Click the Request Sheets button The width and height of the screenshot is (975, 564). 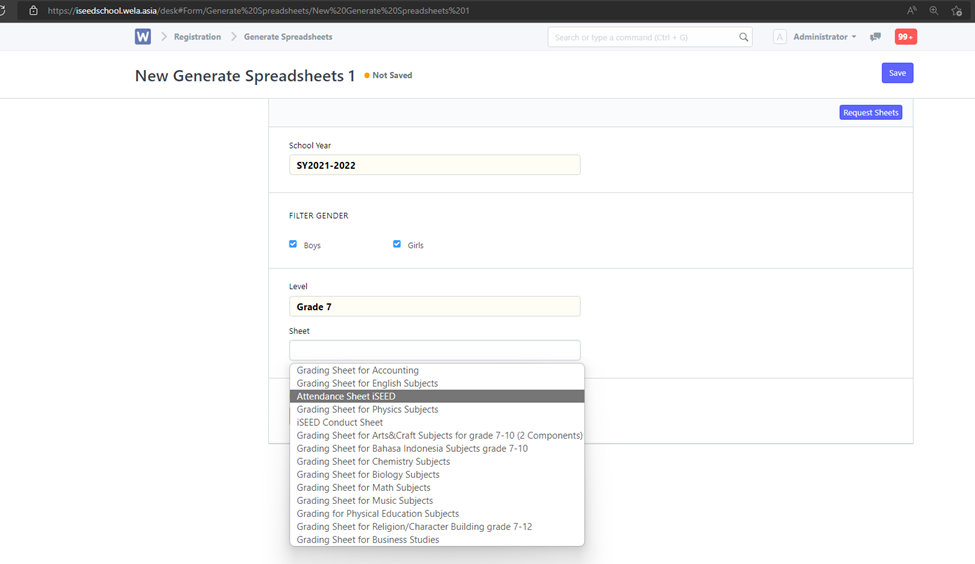click(870, 113)
